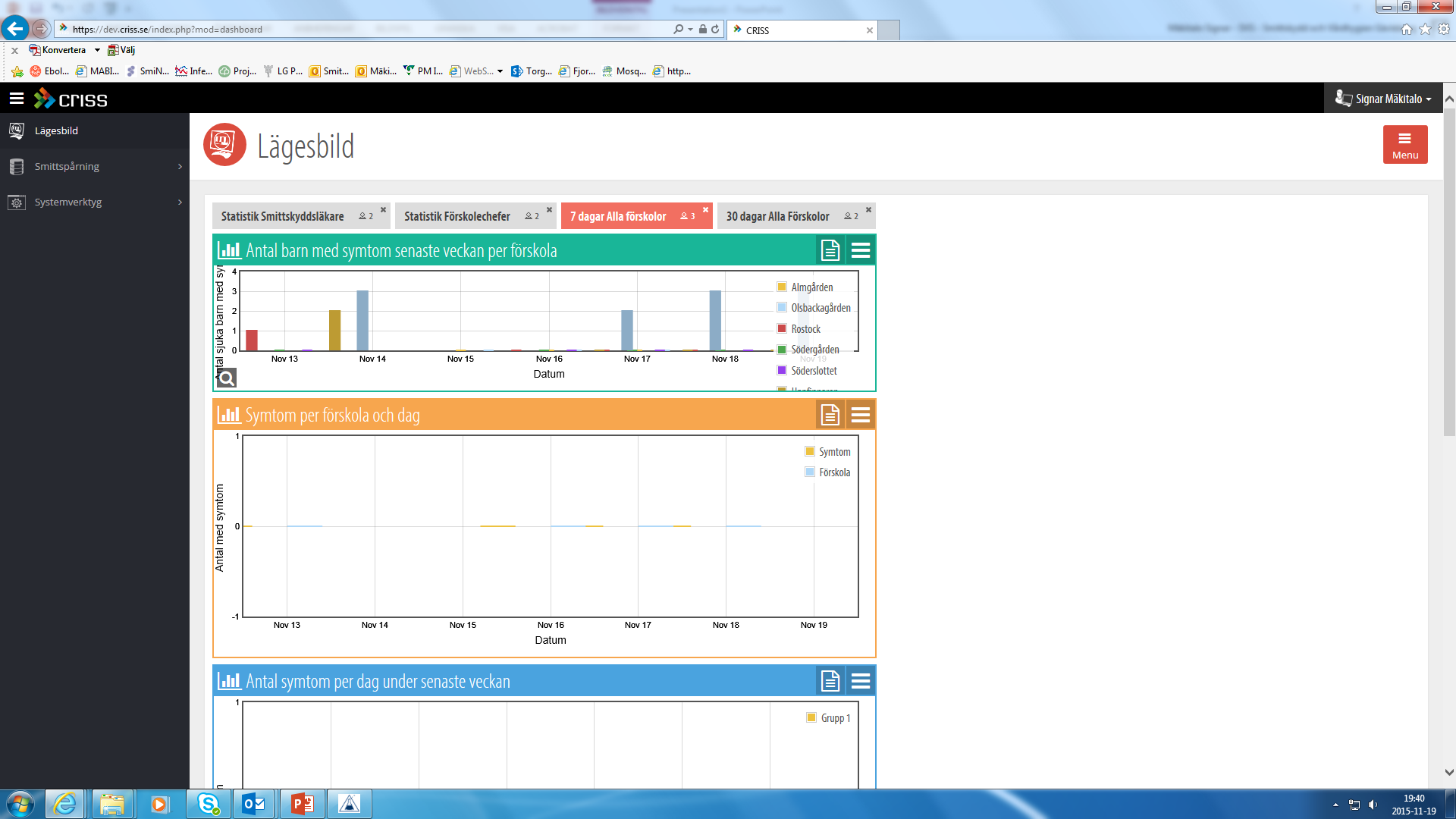Click the Välj toolbar button
The height and width of the screenshot is (819, 1456).
point(121,50)
